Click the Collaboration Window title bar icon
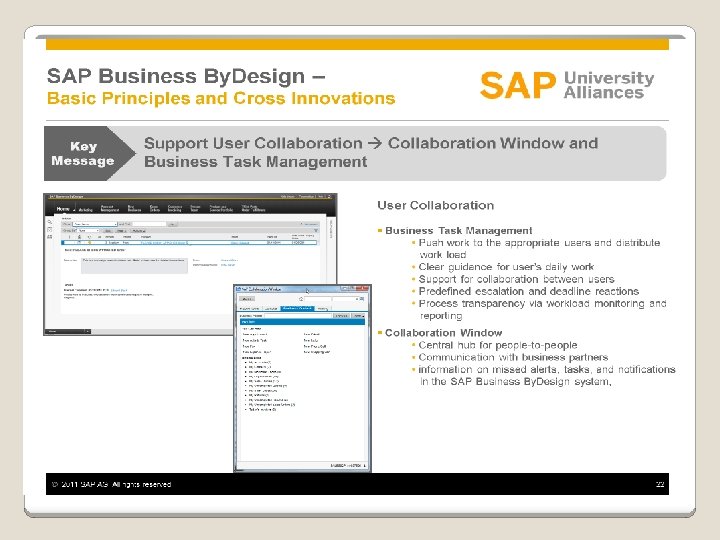The height and width of the screenshot is (540, 720). (238, 289)
